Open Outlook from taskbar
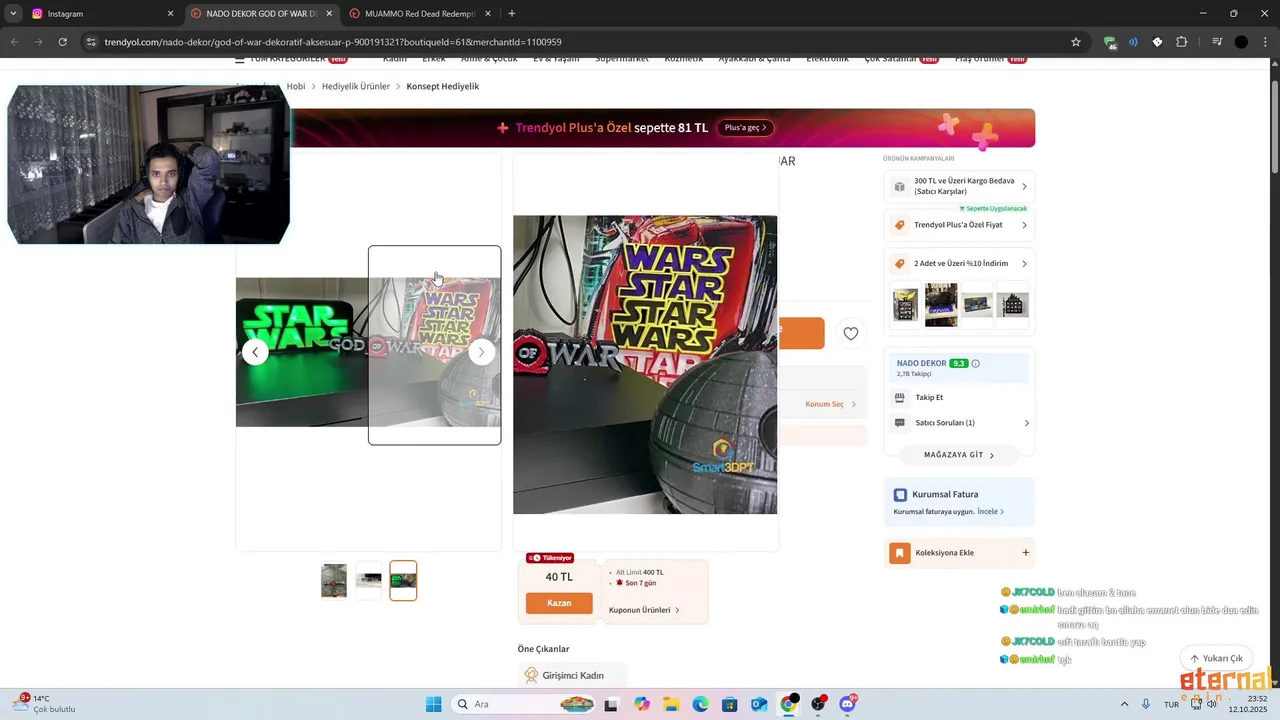The height and width of the screenshot is (720, 1280). pyautogui.click(x=759, y=704)
